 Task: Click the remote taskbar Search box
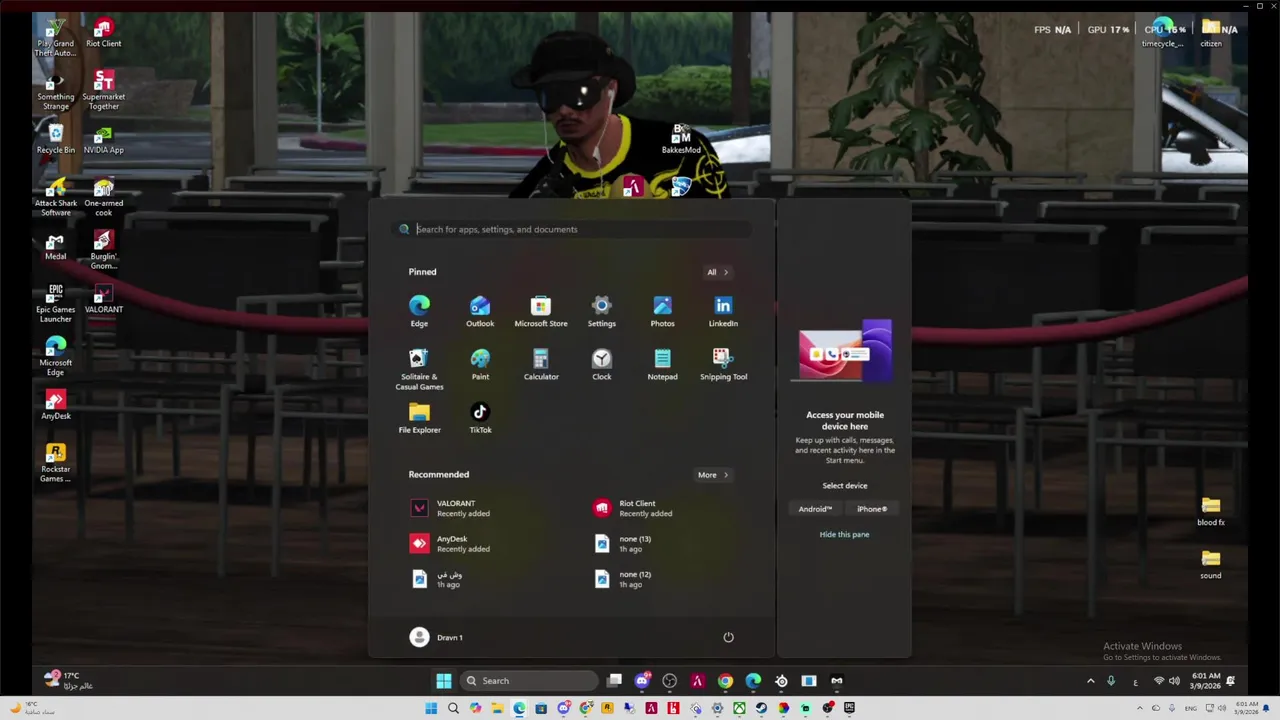[530, 681]
